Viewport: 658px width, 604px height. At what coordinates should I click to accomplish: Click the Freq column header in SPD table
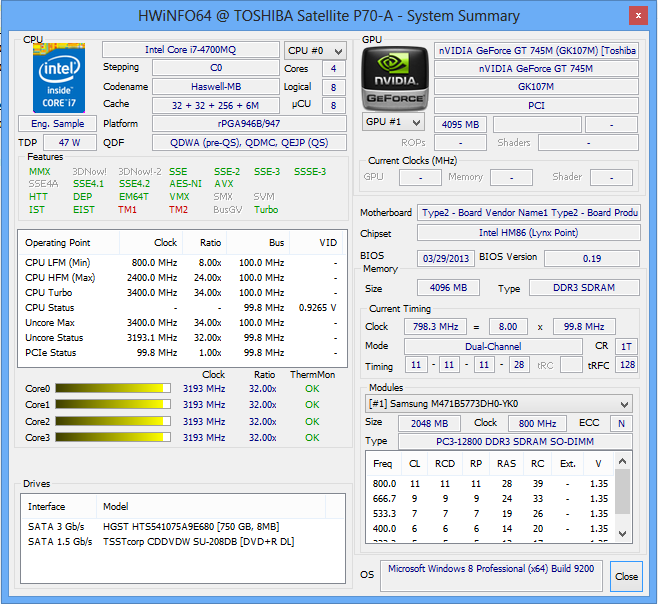(383, 464)
